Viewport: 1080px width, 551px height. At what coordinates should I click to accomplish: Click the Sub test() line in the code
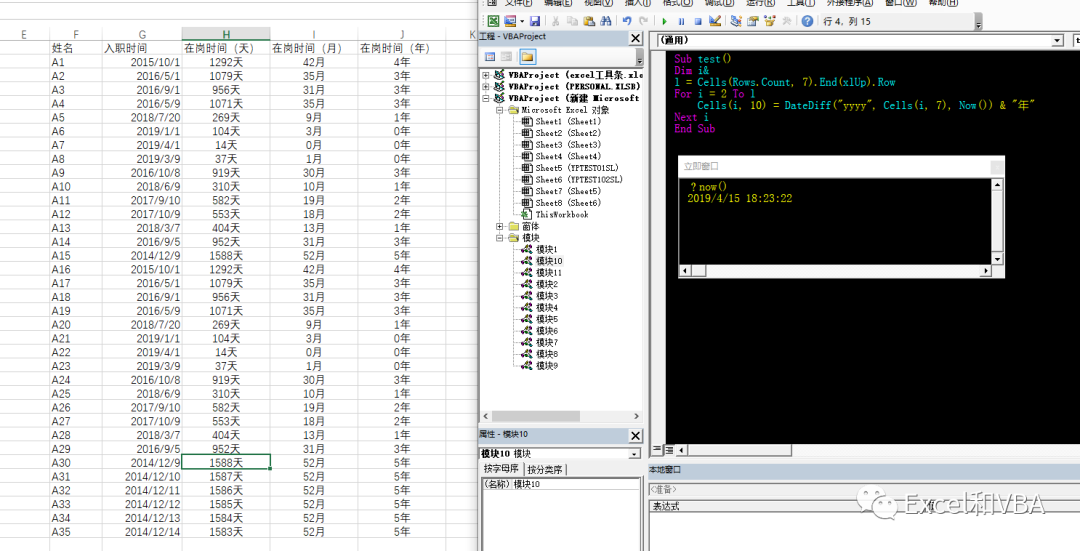click(x=703, y=59)
